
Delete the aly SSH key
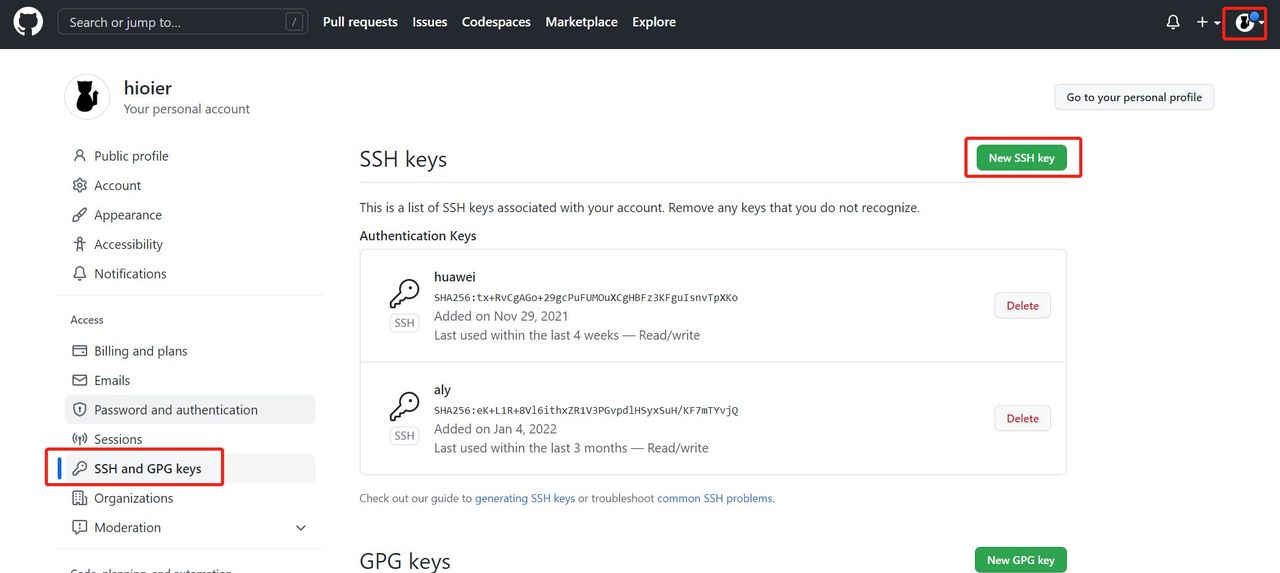[1022, 419]
